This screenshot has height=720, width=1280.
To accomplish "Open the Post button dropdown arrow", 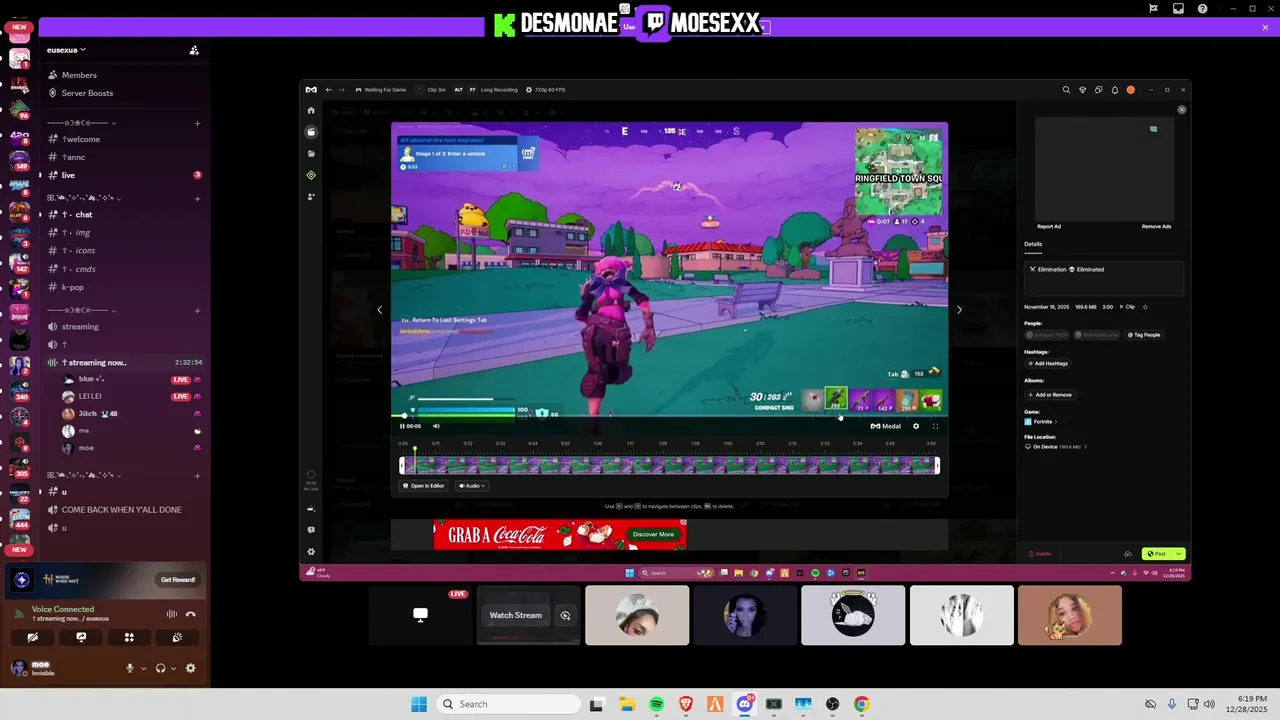I will 1179,554.
